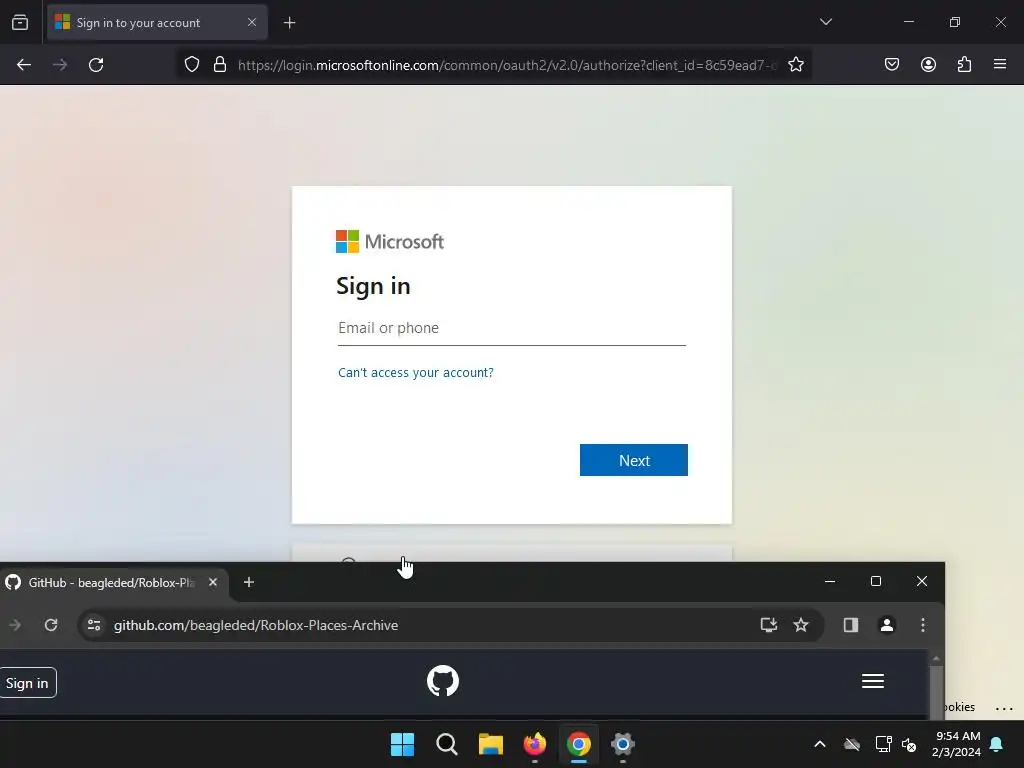The height and width of the screenshot is (768, 1024).
Task: Save page to Pocket in Firefox
Action: [x=891, y=65]
